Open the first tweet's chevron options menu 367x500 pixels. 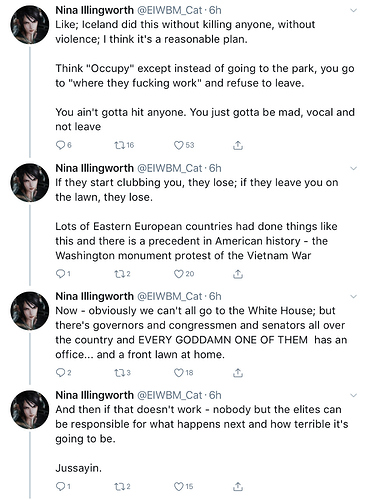point(353,11)
